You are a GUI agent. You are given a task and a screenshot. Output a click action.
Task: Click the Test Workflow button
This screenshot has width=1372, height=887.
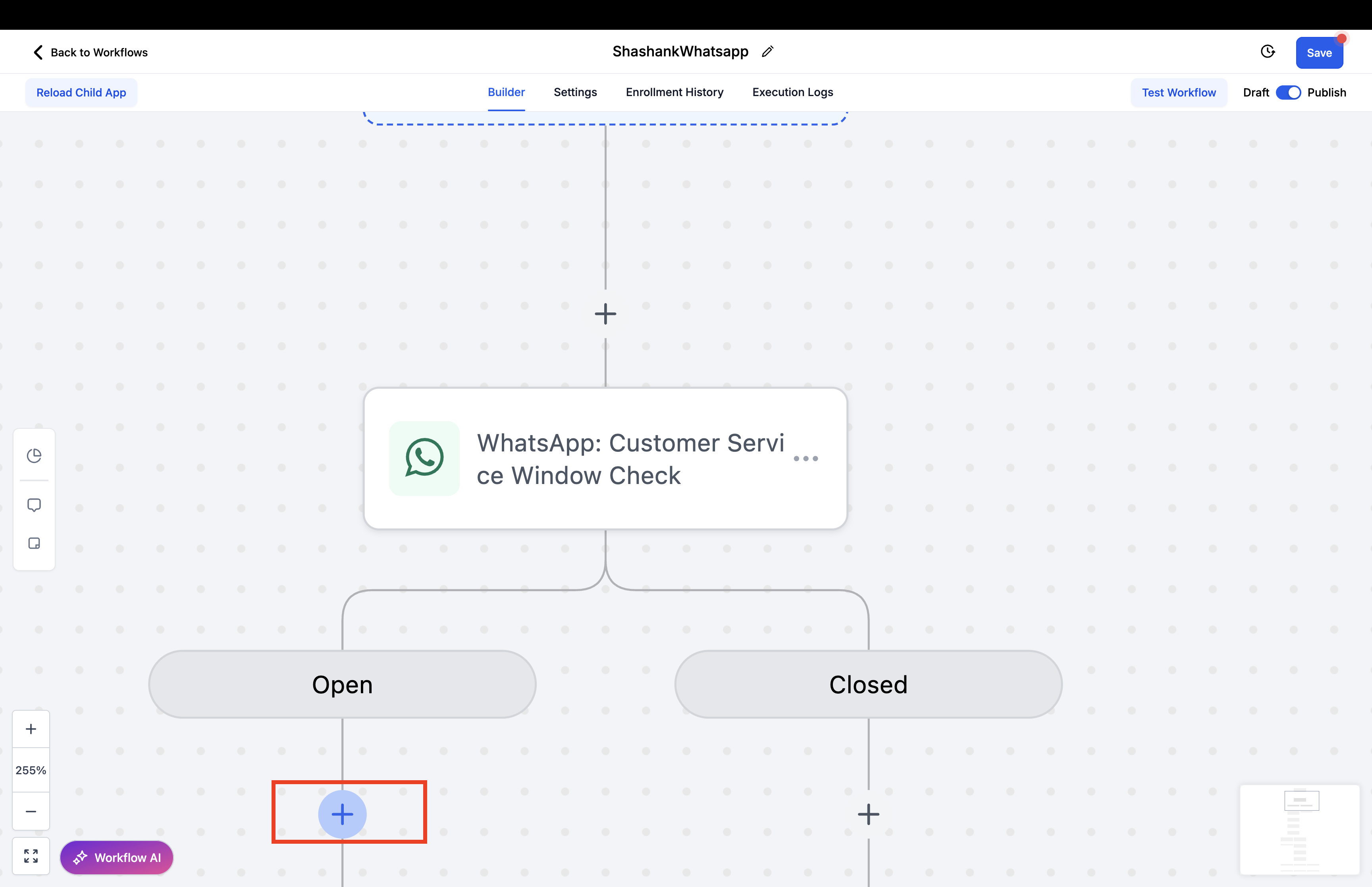[1179, 93]
